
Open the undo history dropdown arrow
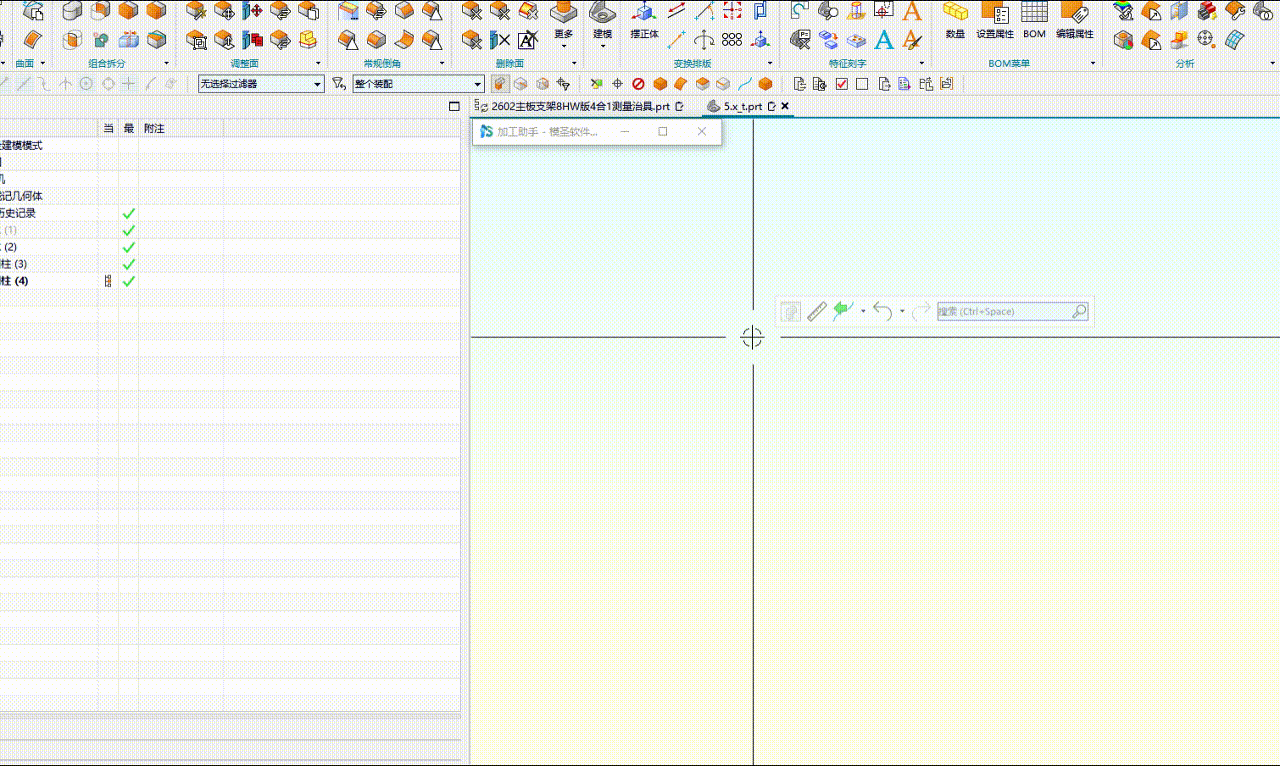pos(902,312)
